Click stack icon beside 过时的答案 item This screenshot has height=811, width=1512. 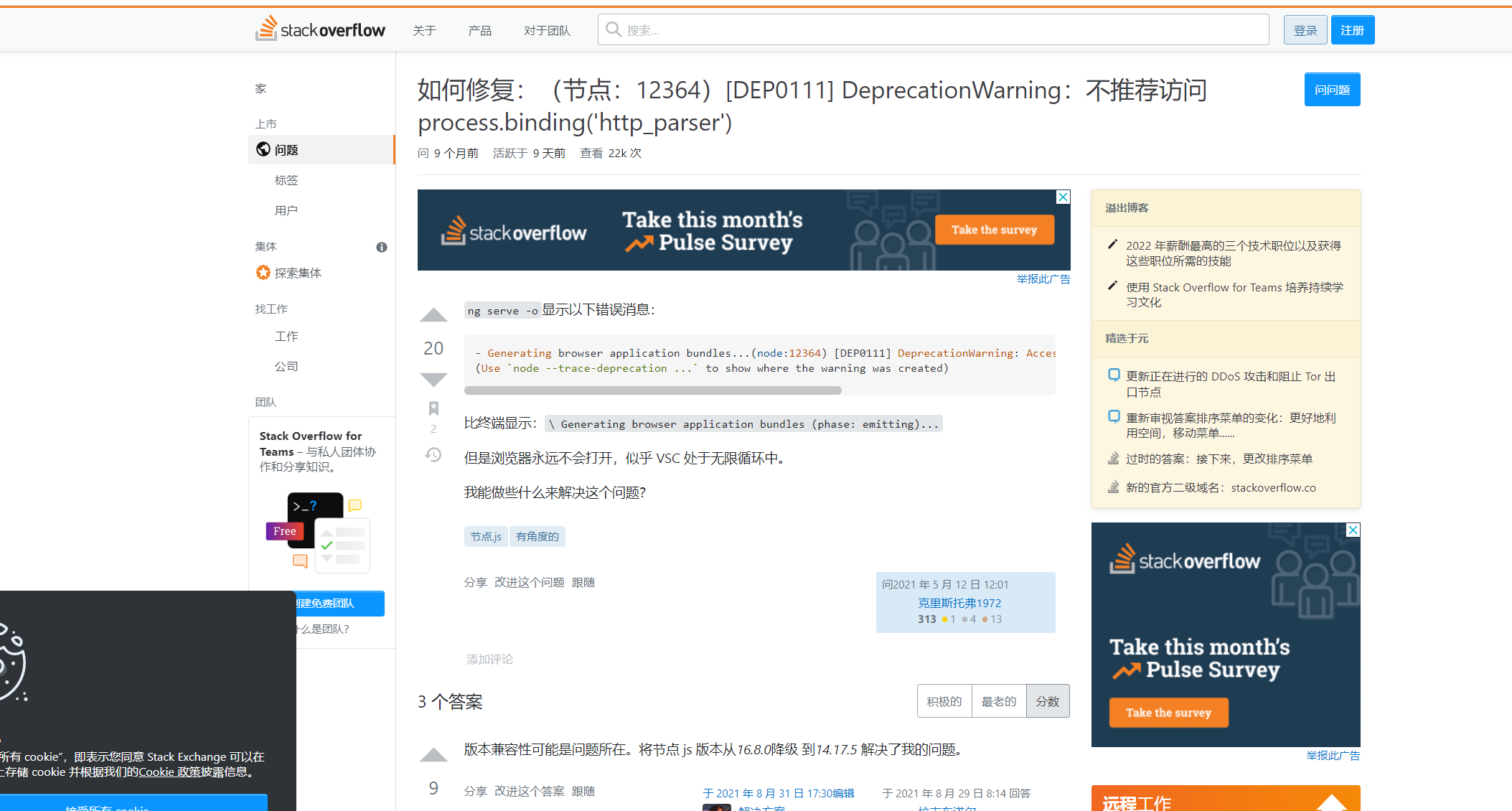[1114, 458]
